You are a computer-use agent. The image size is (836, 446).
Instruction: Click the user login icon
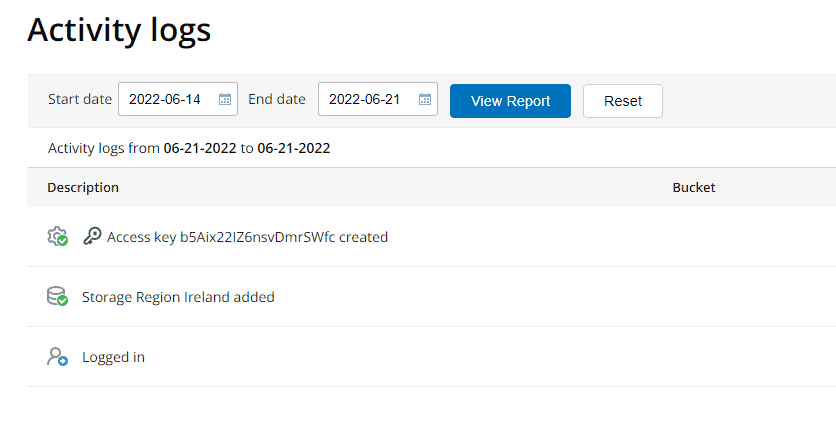[57, 356]
